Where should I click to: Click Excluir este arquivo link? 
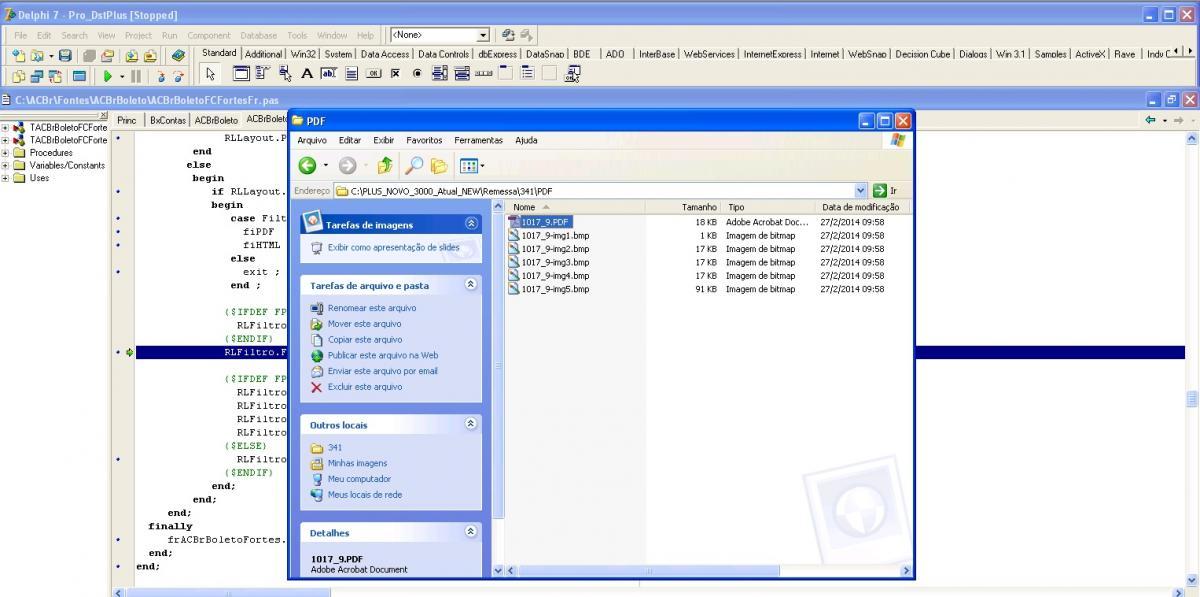[x=365, y=387]
